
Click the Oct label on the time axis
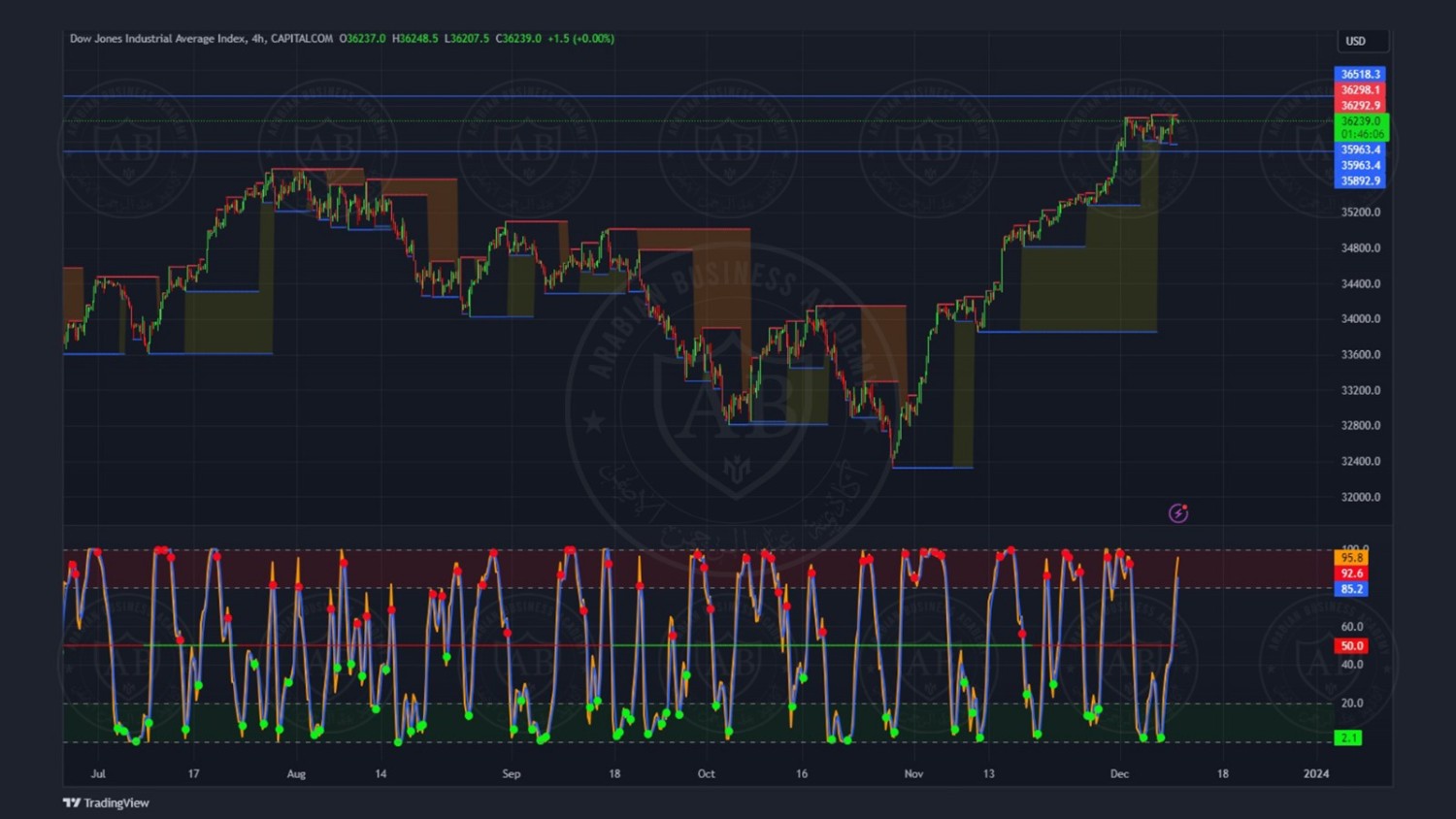tap(706, 773)
